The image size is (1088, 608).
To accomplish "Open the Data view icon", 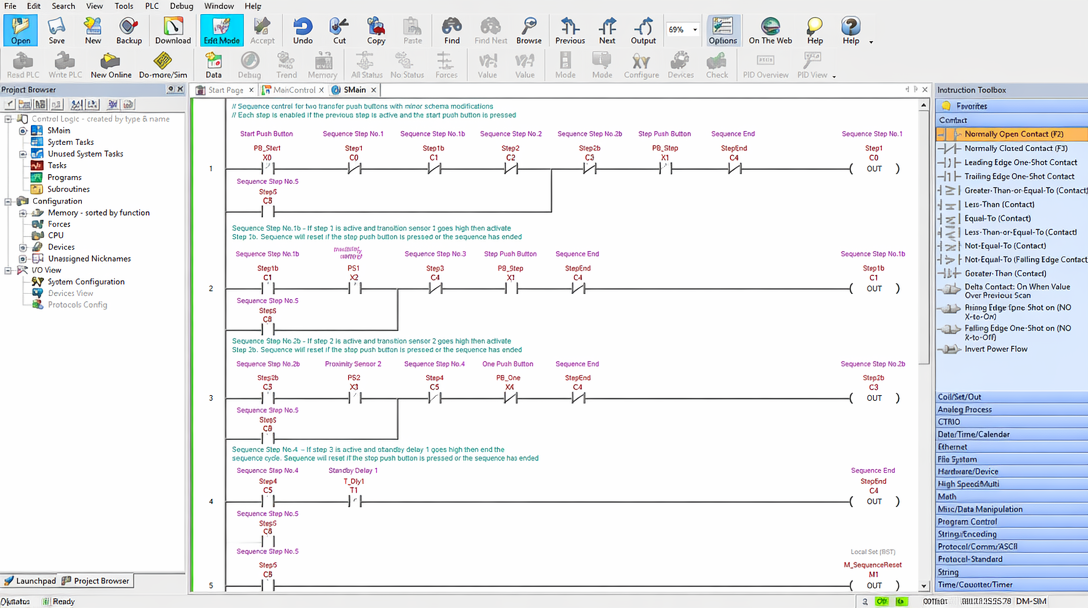I will click(214, 65).
